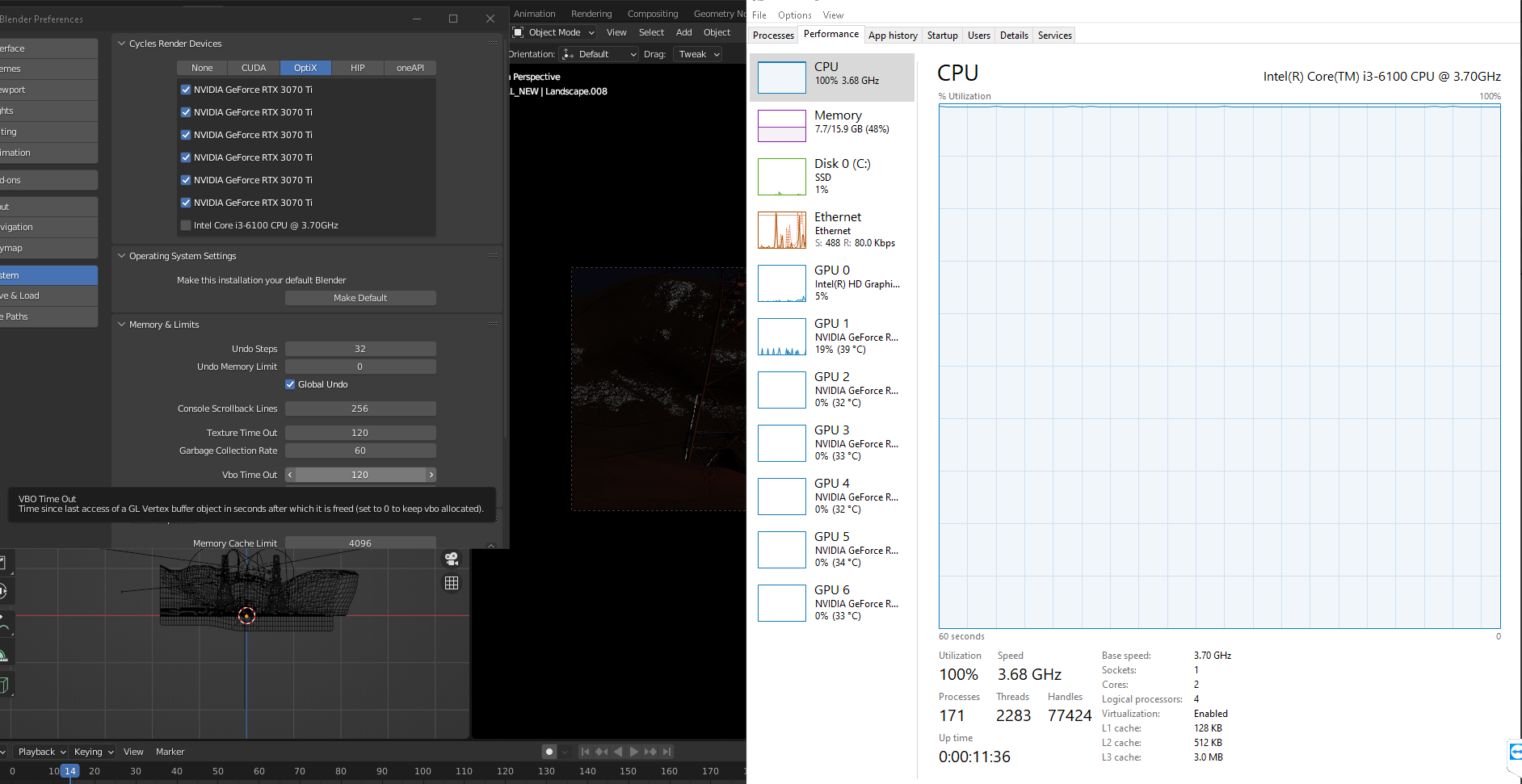Switch to Processes tab in Task Manager
This screenshot has width=1522, height=784.
(x=773, y=36)
